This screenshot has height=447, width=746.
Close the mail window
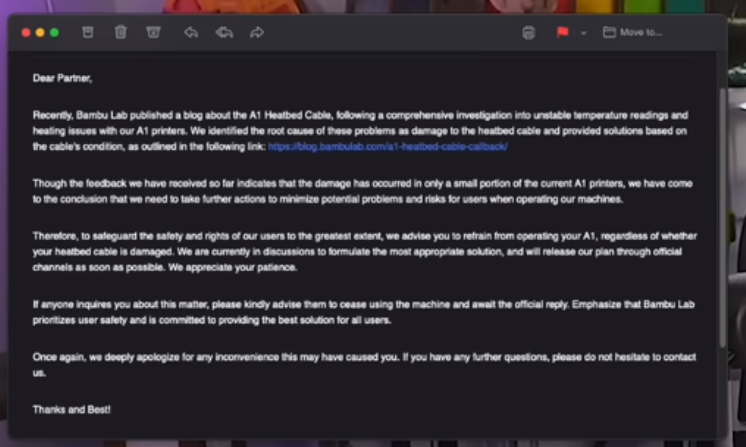pyautogui.click(x=26, y=32)
